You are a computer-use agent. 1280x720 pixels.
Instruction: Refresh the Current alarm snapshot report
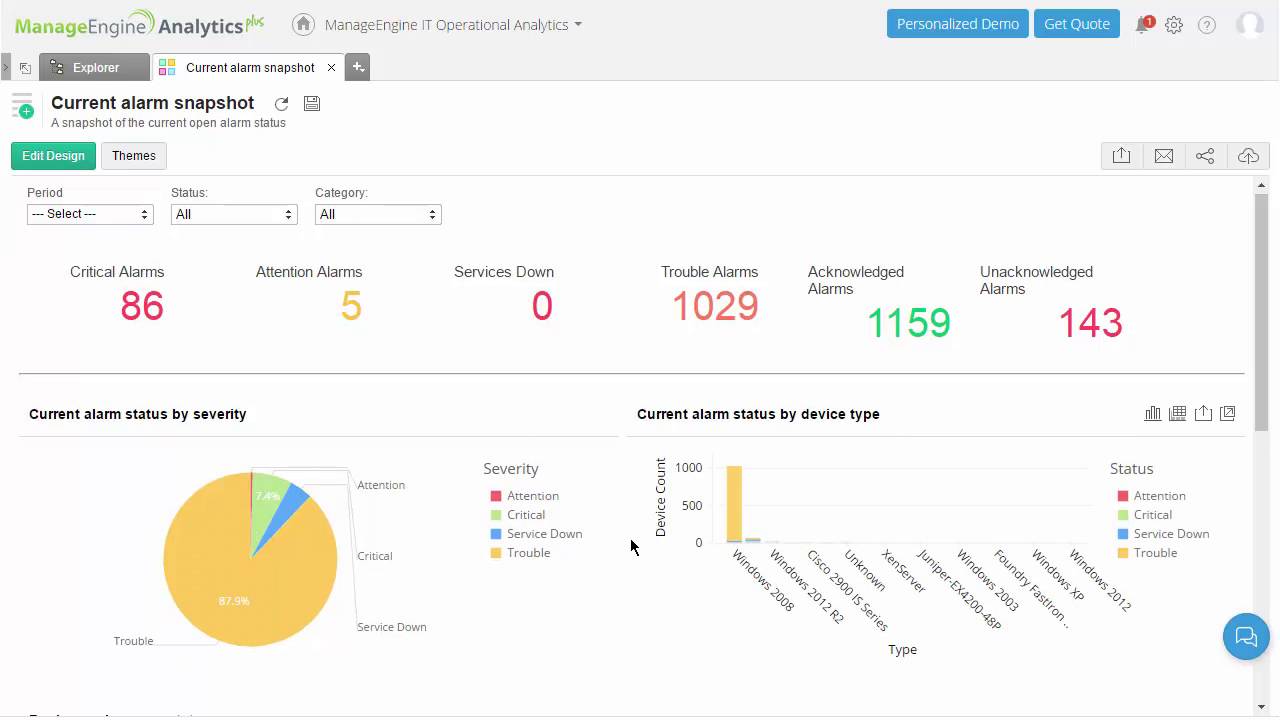point(281,103)
